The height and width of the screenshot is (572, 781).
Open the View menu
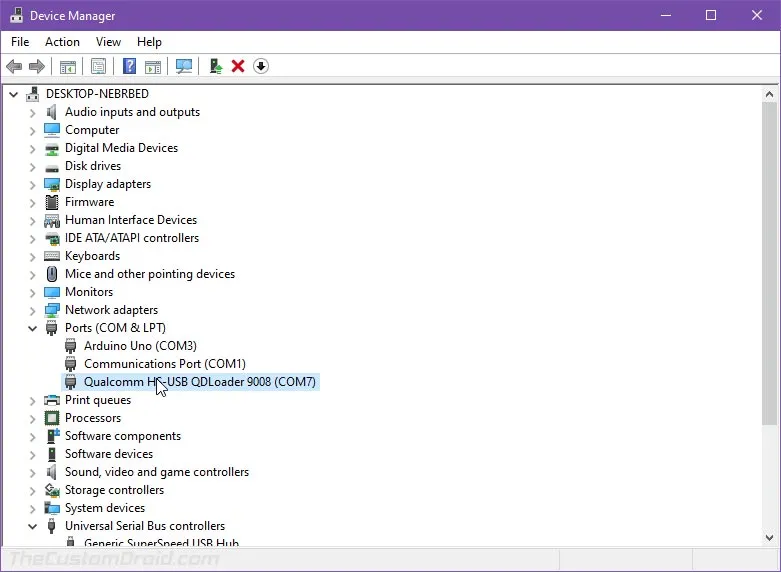click(x=108, y=42)
